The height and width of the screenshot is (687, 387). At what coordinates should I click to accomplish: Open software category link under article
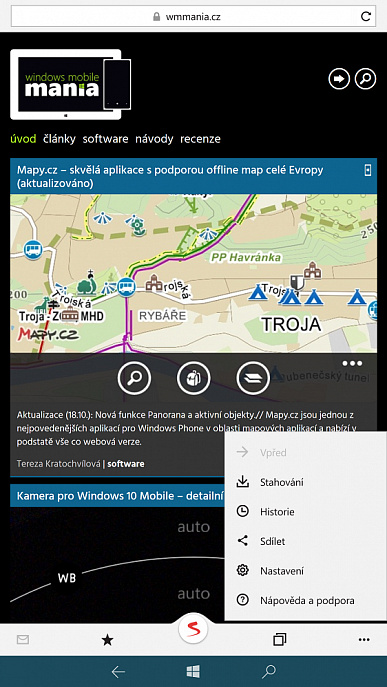pos(126,464)
